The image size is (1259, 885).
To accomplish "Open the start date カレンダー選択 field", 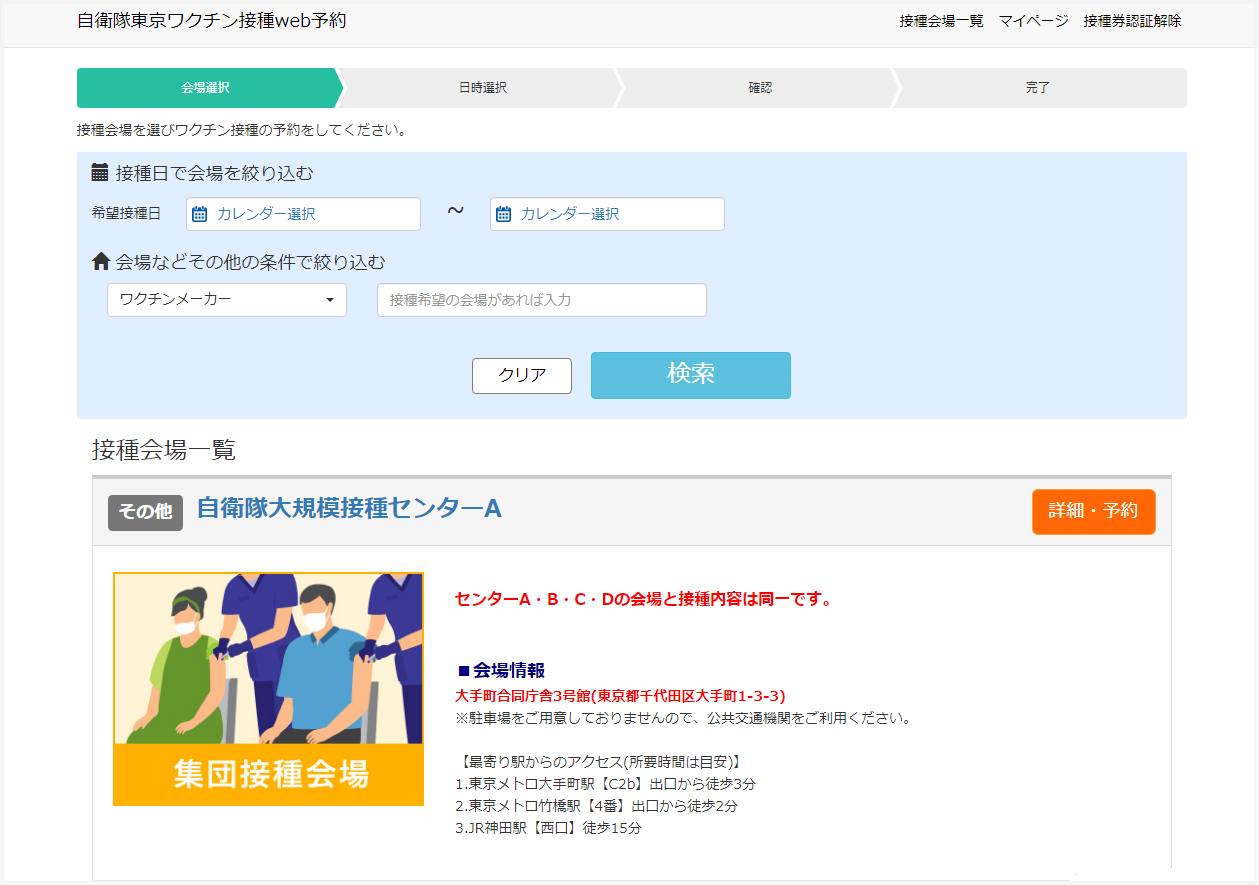I will tap(304, 214).
